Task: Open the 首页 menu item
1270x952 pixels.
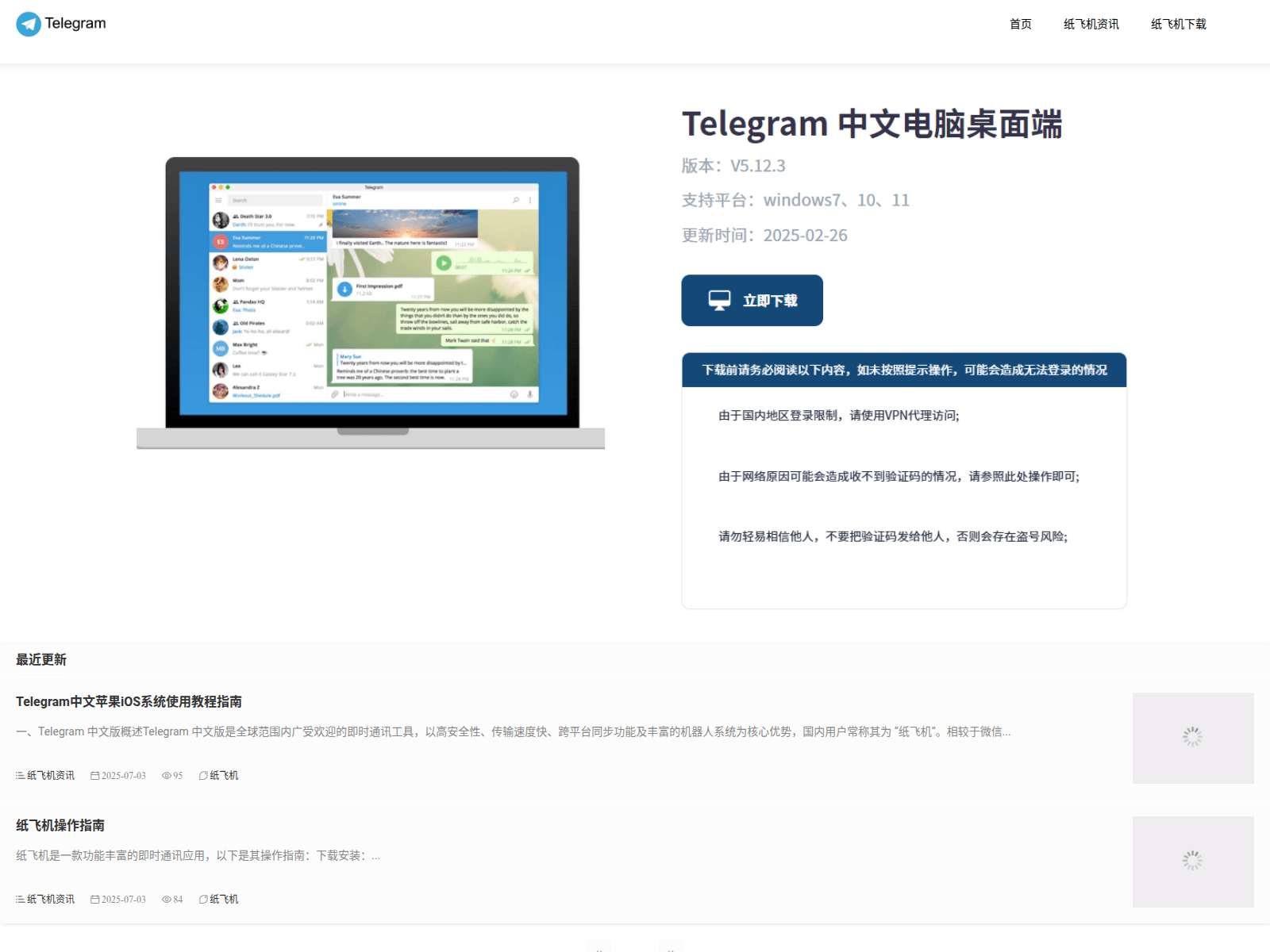Action: tap(1020, 24)
